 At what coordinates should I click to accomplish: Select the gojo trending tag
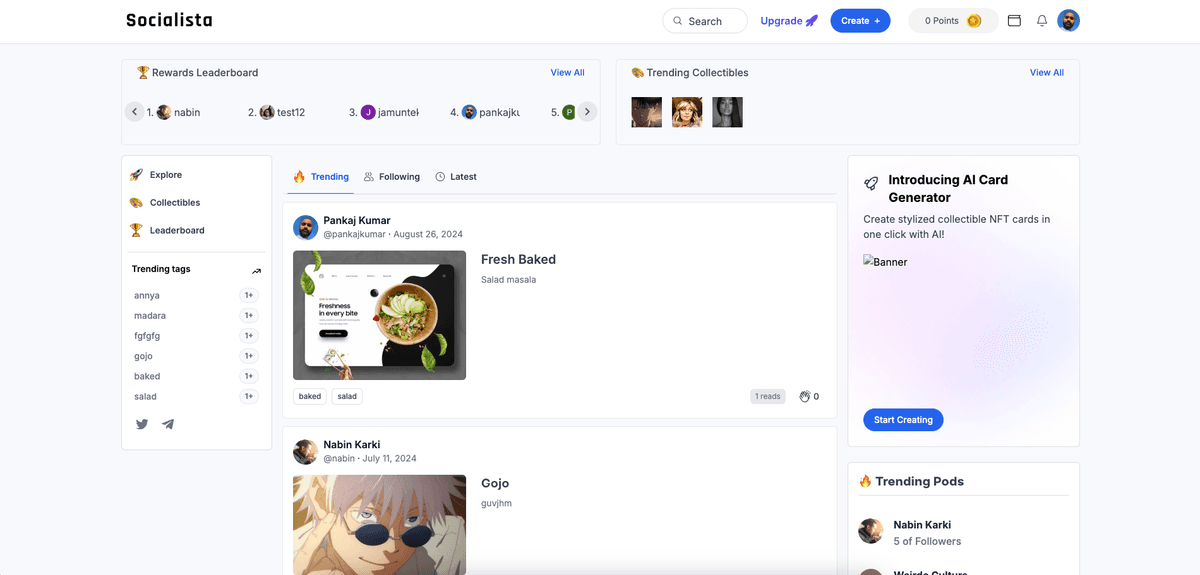(143, 356)
